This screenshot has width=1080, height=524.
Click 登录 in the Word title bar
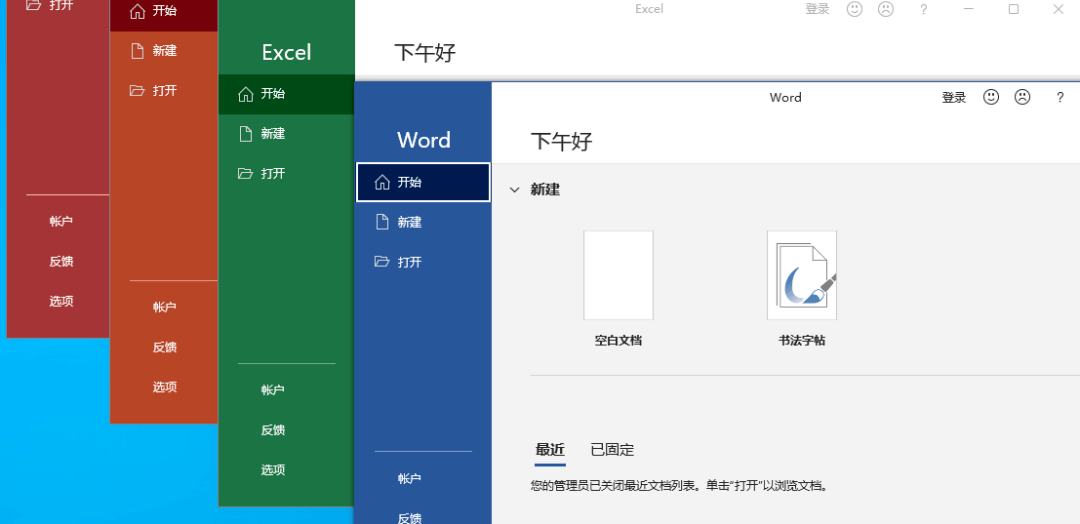[954, 97]
